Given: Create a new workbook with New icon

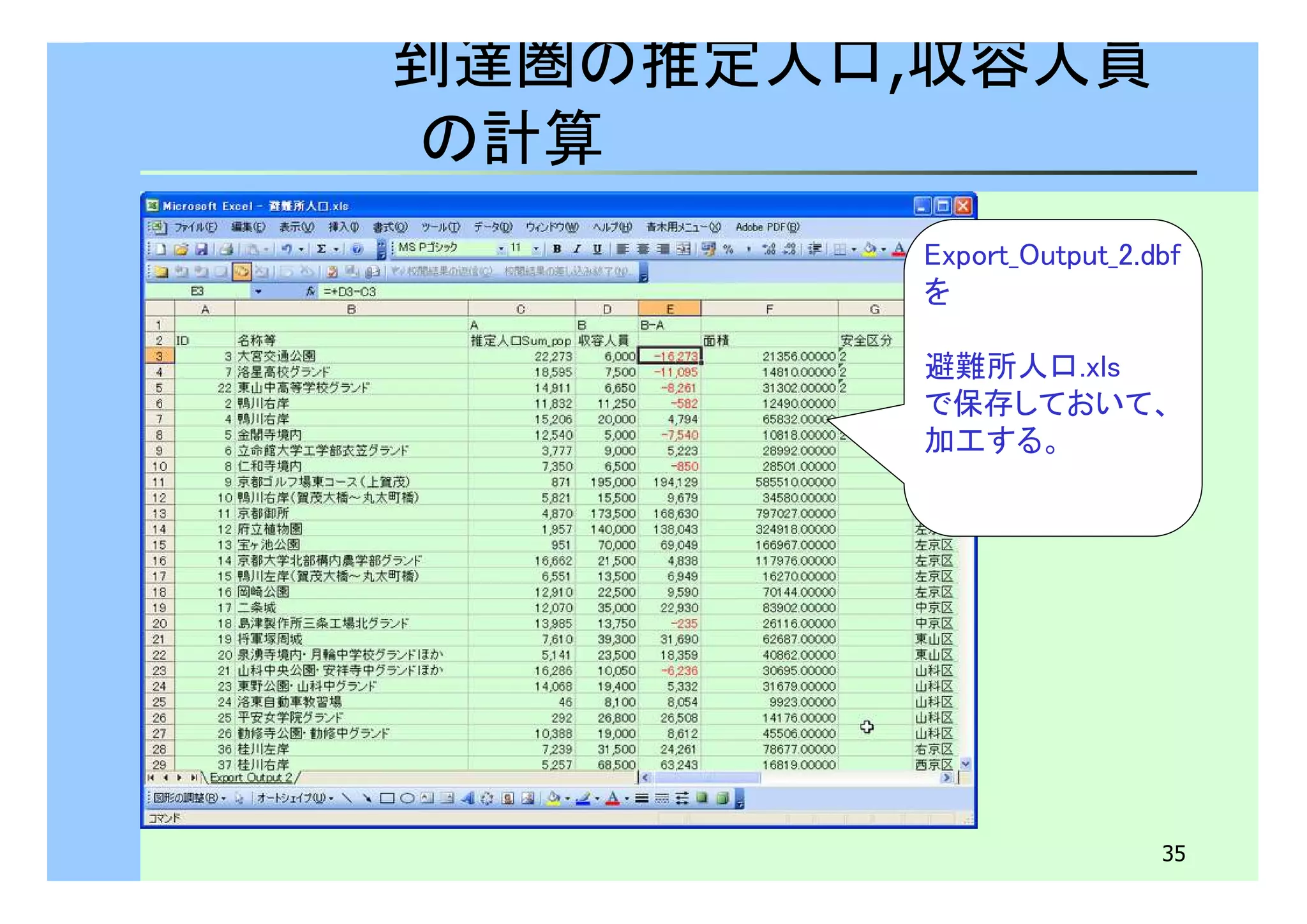Looking at the screenshot, I should 161,250.
